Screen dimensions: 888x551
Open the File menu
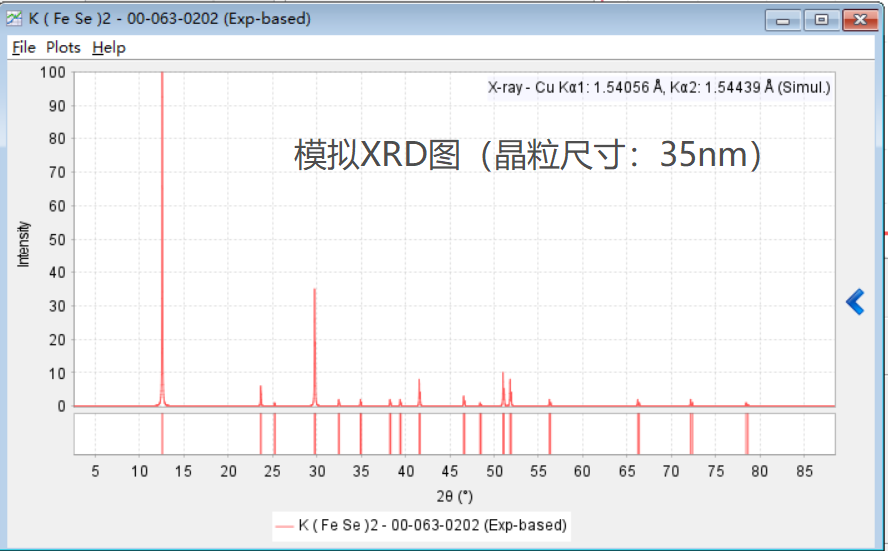(24, 48)
